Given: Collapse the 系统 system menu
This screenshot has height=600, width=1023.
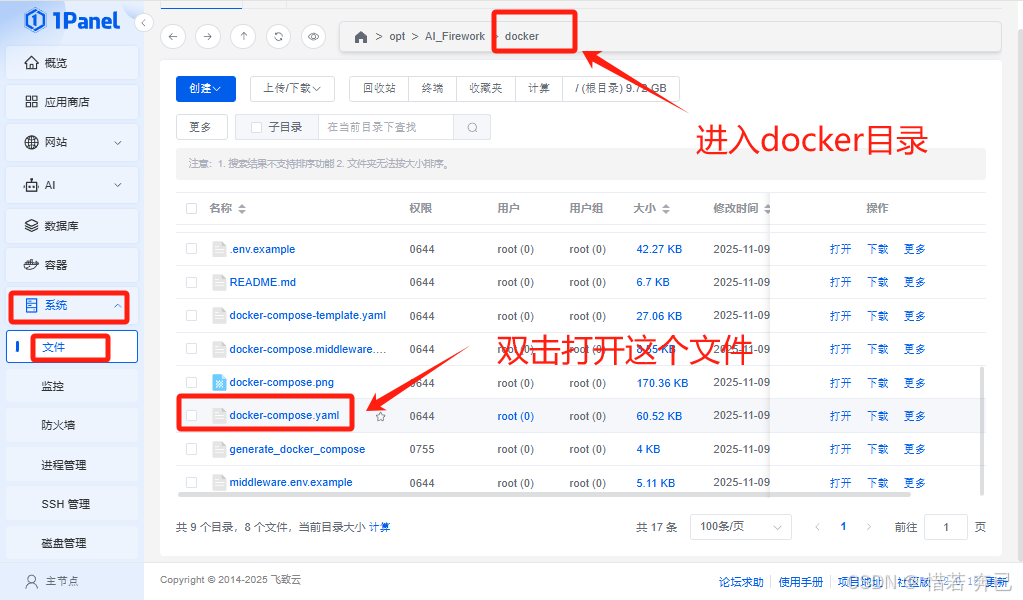Looking at the screenshot, I should (x=72, y=305).
